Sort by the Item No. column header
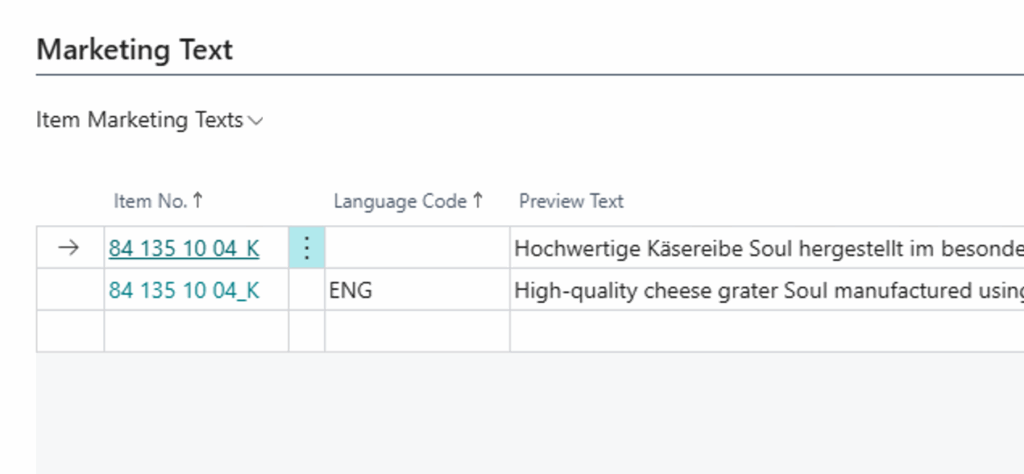This screenshot has height=474, width=1024. (x=150, y=201)
